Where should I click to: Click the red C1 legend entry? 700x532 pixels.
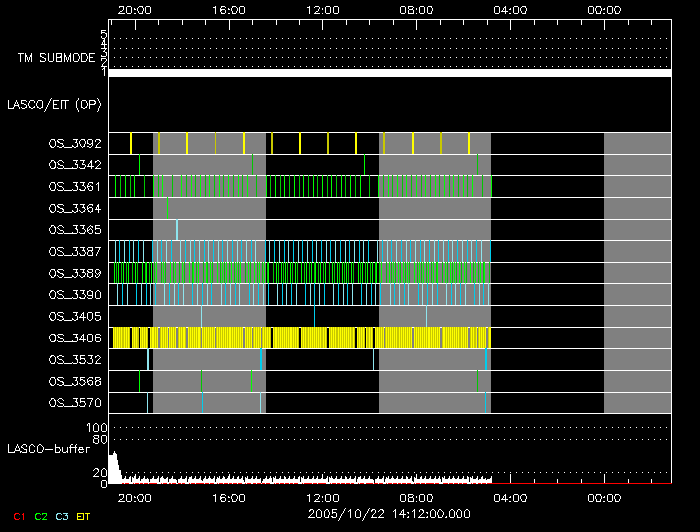pyautogui.click(x=19, y=516)
